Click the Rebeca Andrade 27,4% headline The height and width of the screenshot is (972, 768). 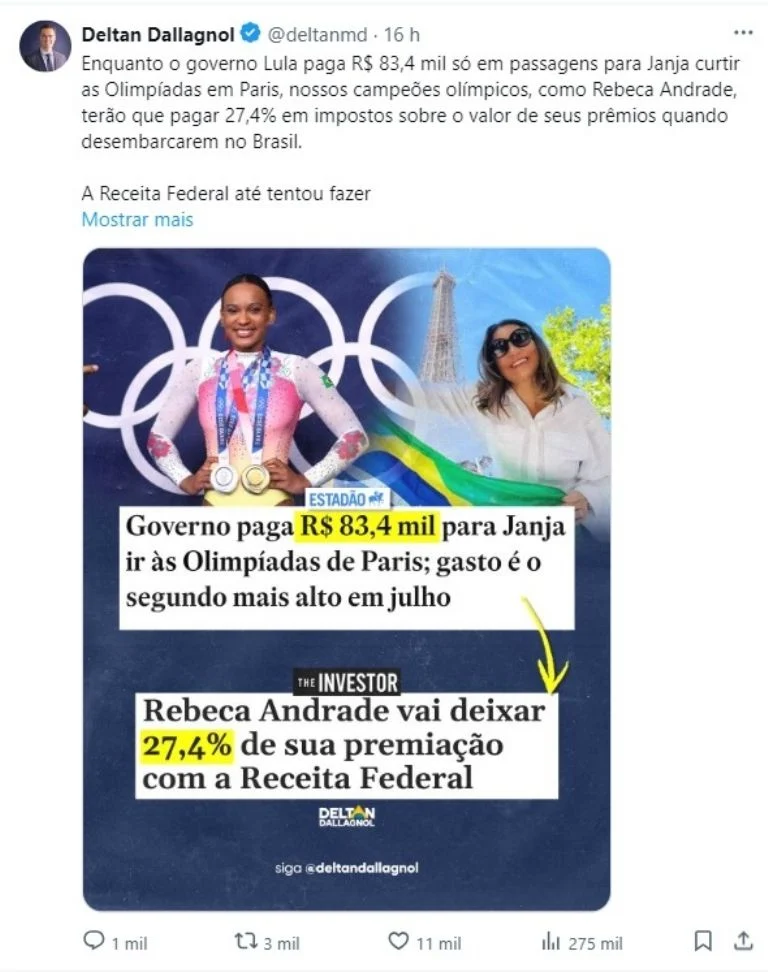click(346, 744)
